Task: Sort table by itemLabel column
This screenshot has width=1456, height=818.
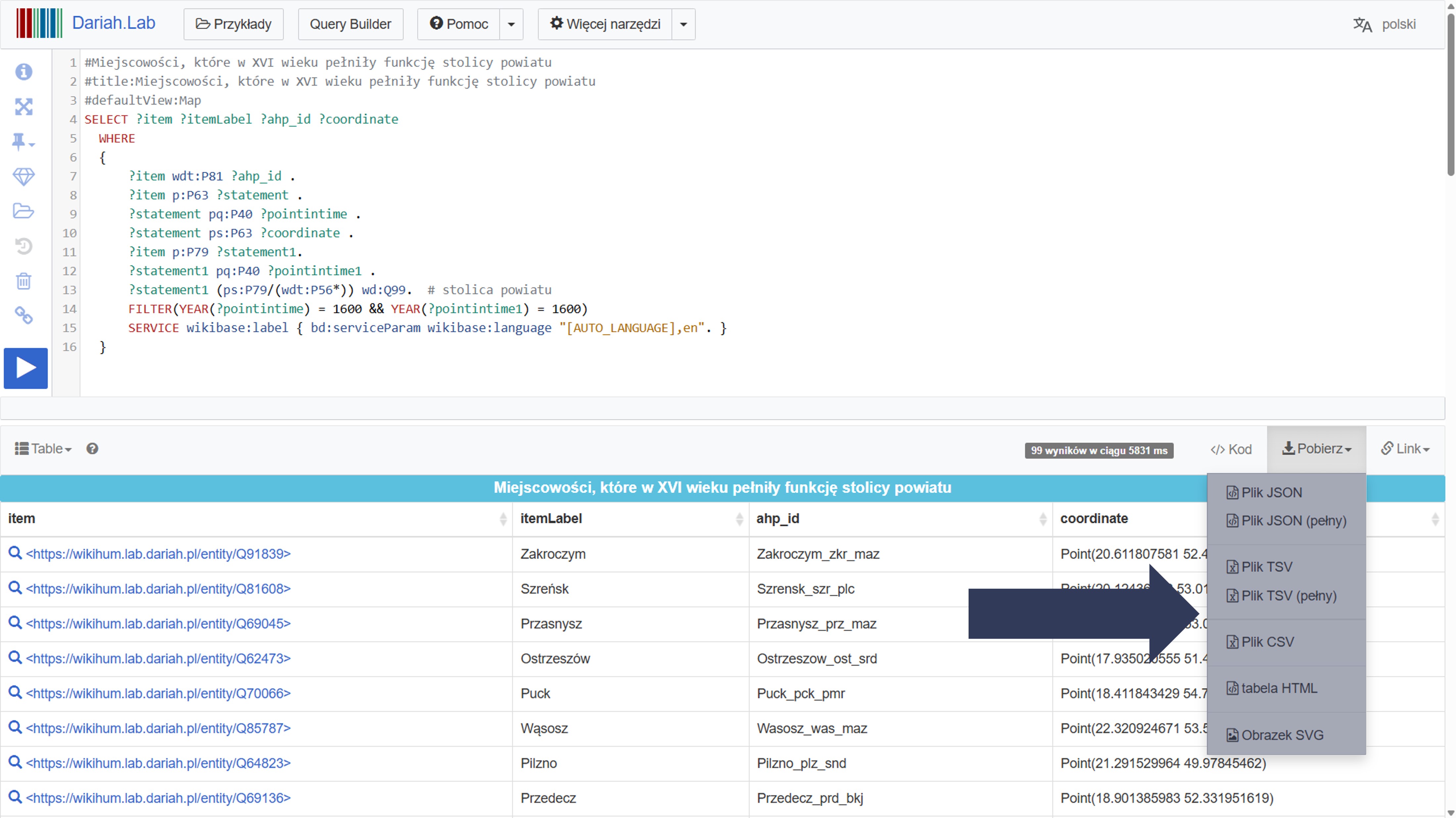Action: [x=739, y=519]
